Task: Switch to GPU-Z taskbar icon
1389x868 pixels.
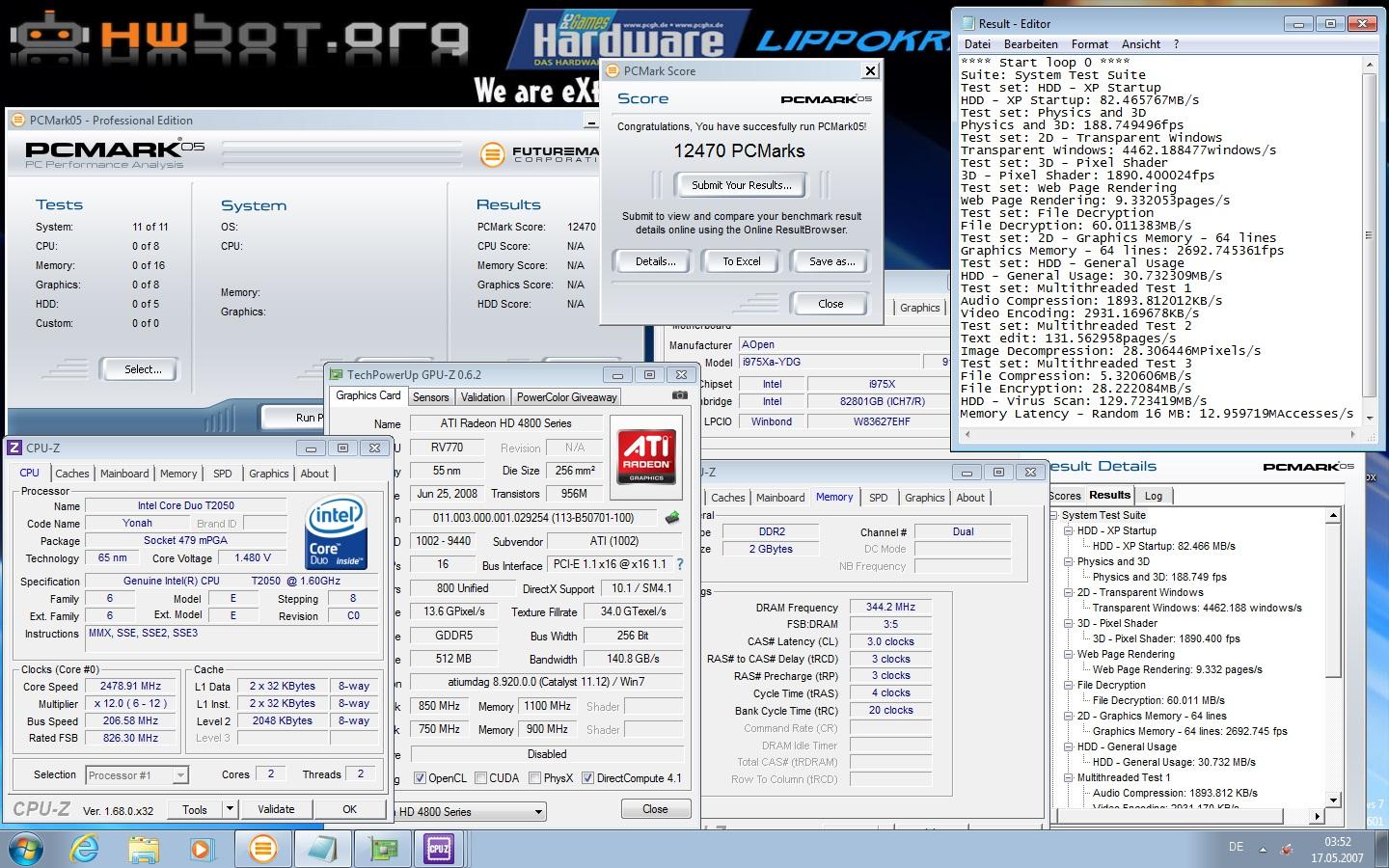Action: click(x=381, y=849)
